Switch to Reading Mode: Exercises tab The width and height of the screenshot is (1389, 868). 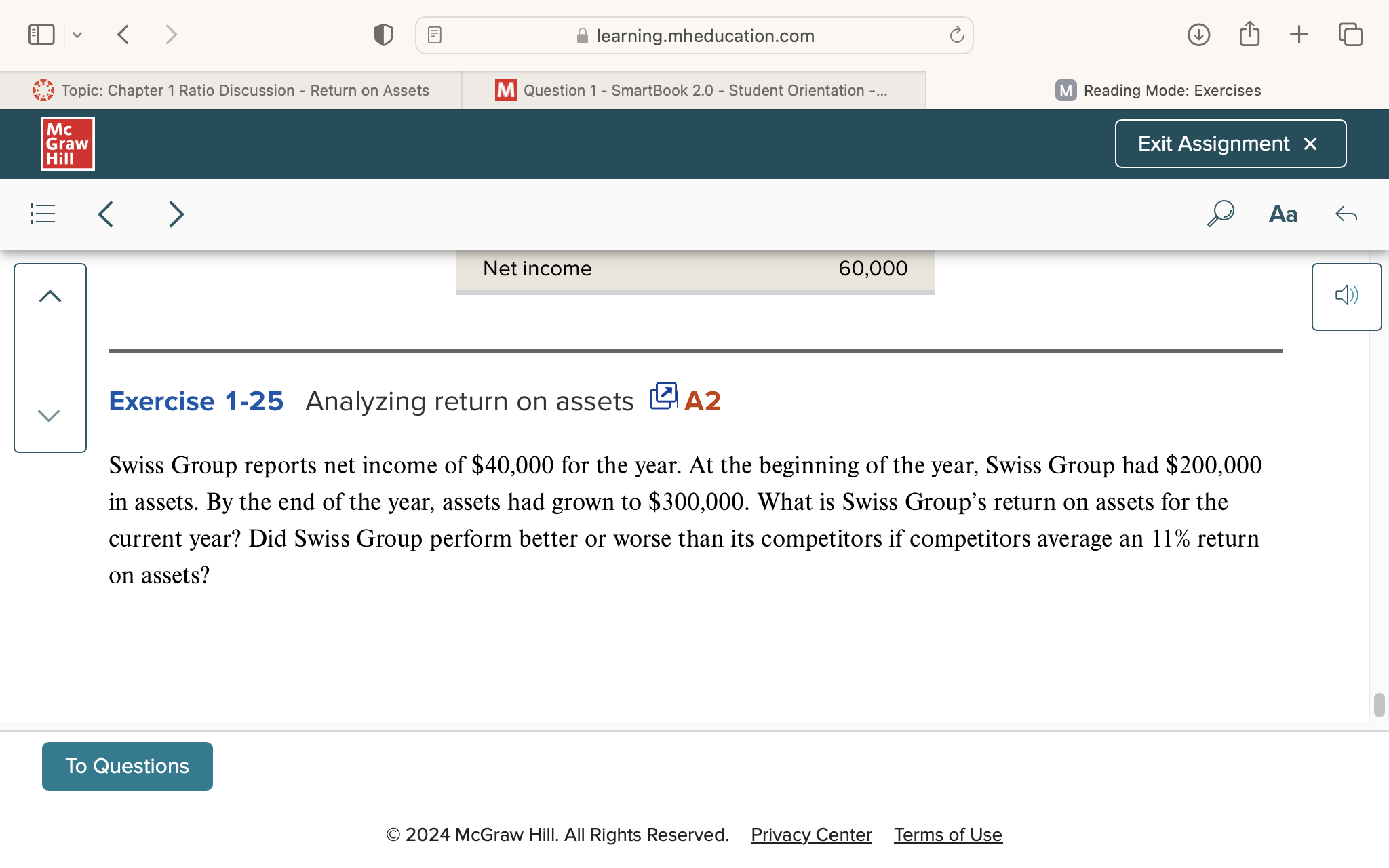(x=1157, y=90)
